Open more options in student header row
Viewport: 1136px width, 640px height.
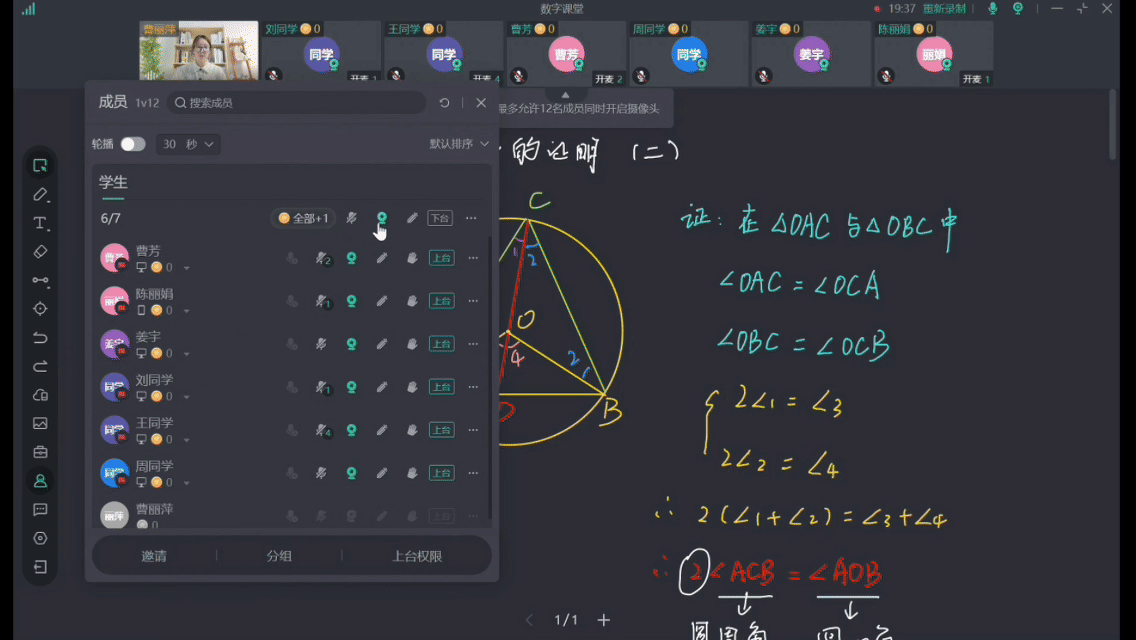tap(471, 217)
